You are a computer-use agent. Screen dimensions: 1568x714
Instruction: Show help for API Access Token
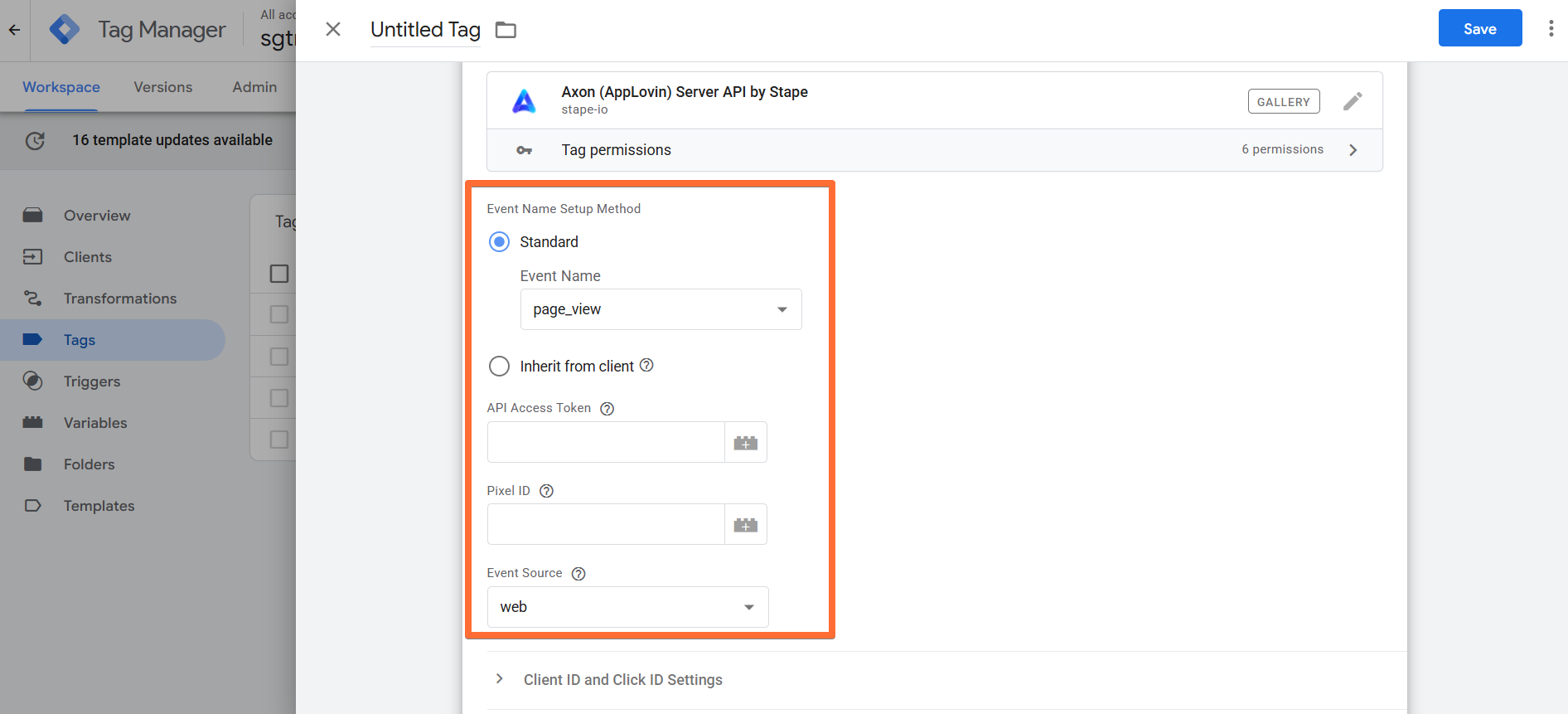607,409
